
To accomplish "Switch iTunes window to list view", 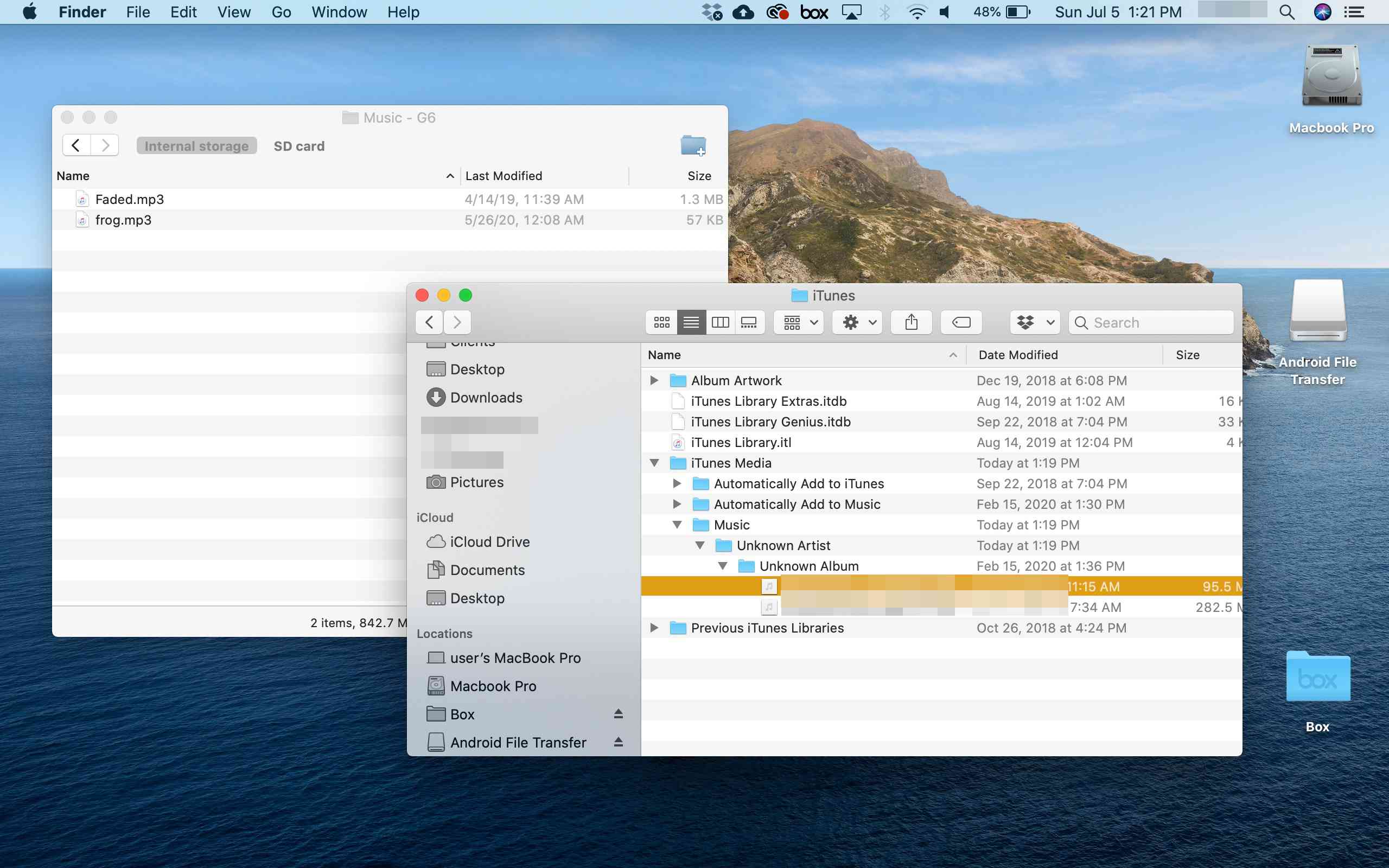I will (691, 323).
